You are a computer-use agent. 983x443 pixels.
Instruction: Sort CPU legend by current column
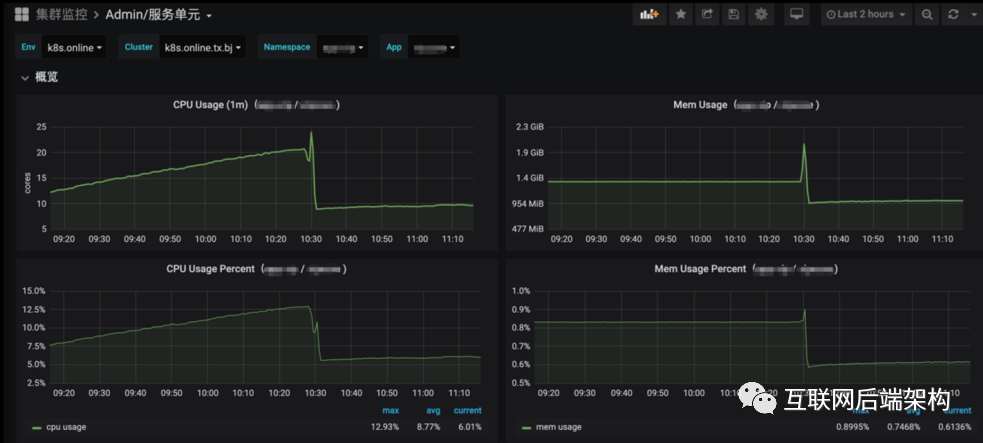pyautogui.click(x=468, y=411)
